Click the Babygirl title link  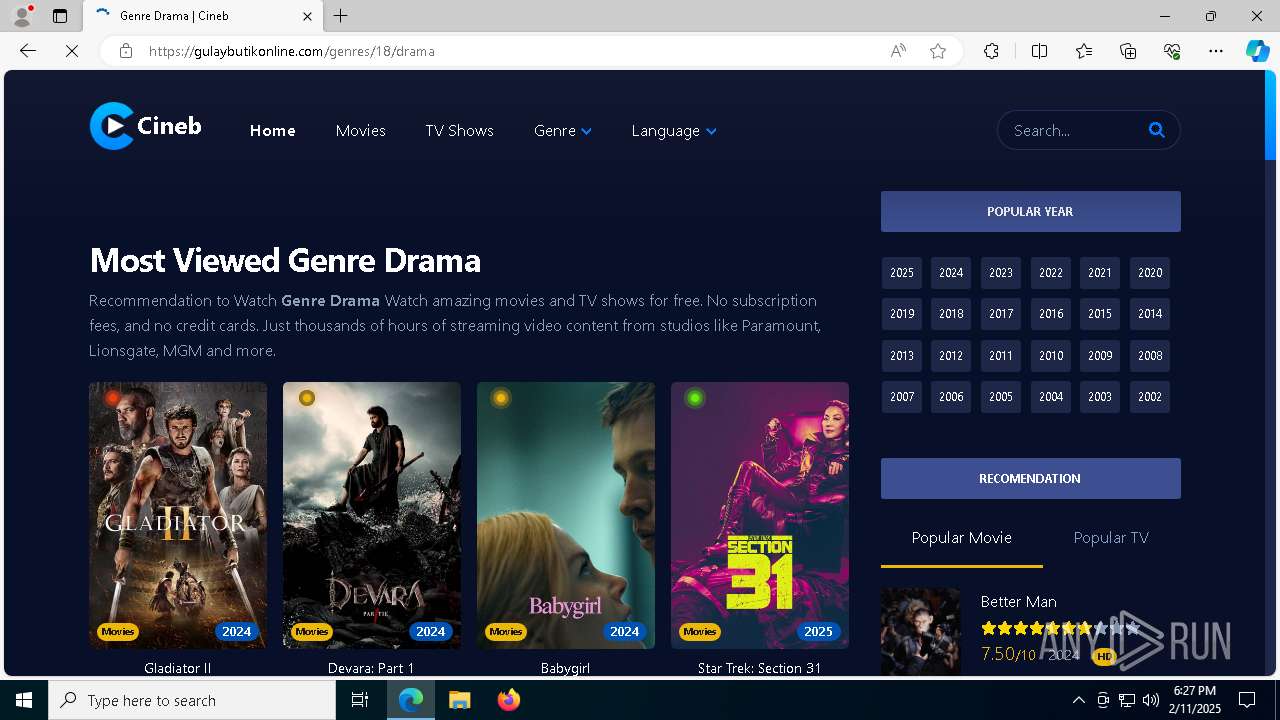point(565,668)
